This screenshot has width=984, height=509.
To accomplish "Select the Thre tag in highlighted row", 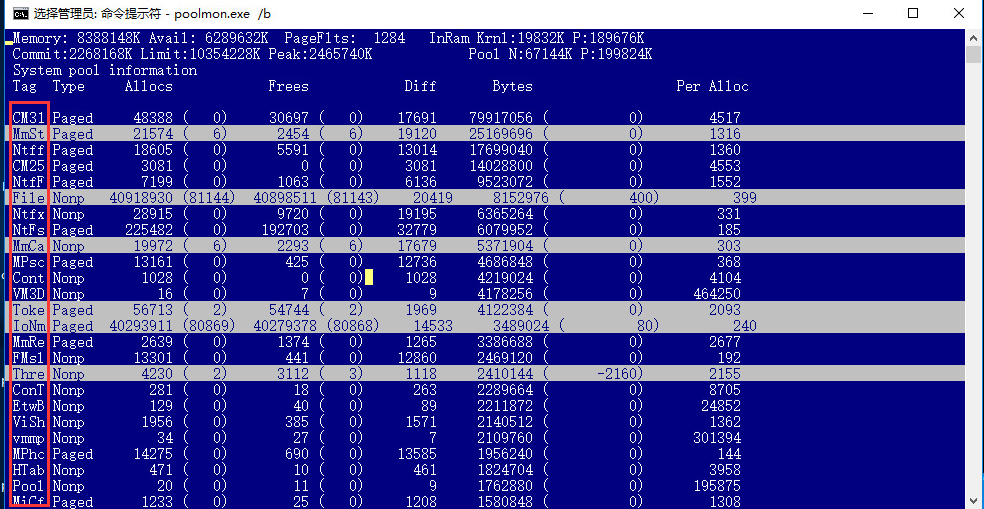I will pyautogui.click(x=29, y=374).
